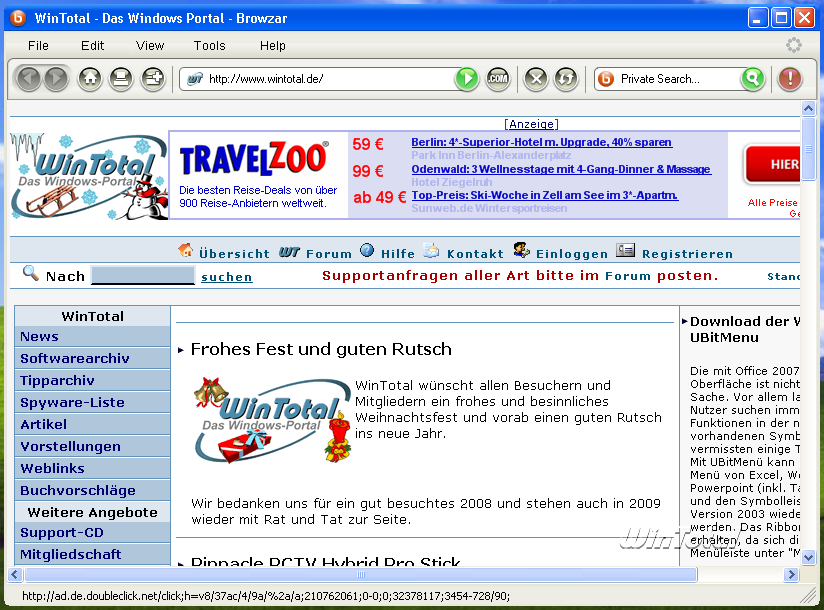Screen dimensions: 824x610
Task: Open Berlin 4*-Superior-Hotel offer link
Action: click(541, 142)
